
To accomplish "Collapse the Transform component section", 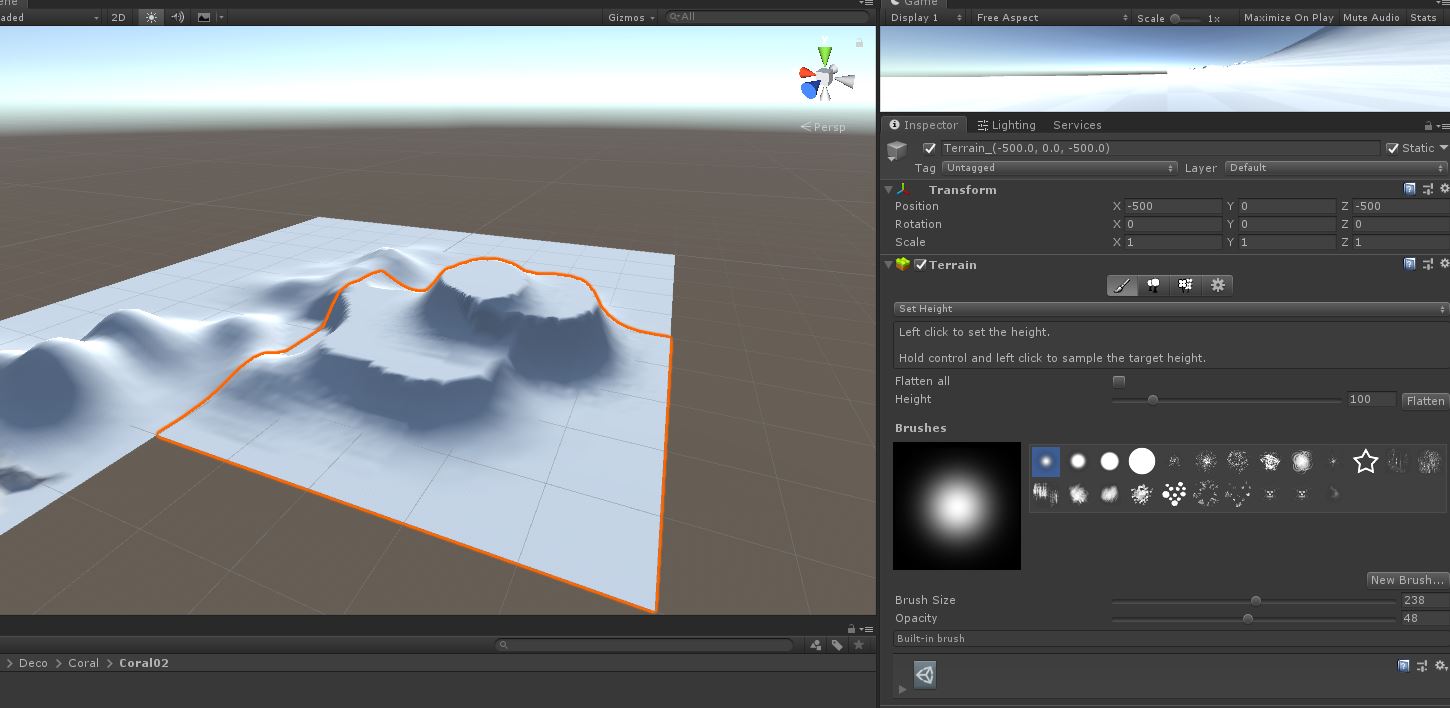I will coord(888,190).
